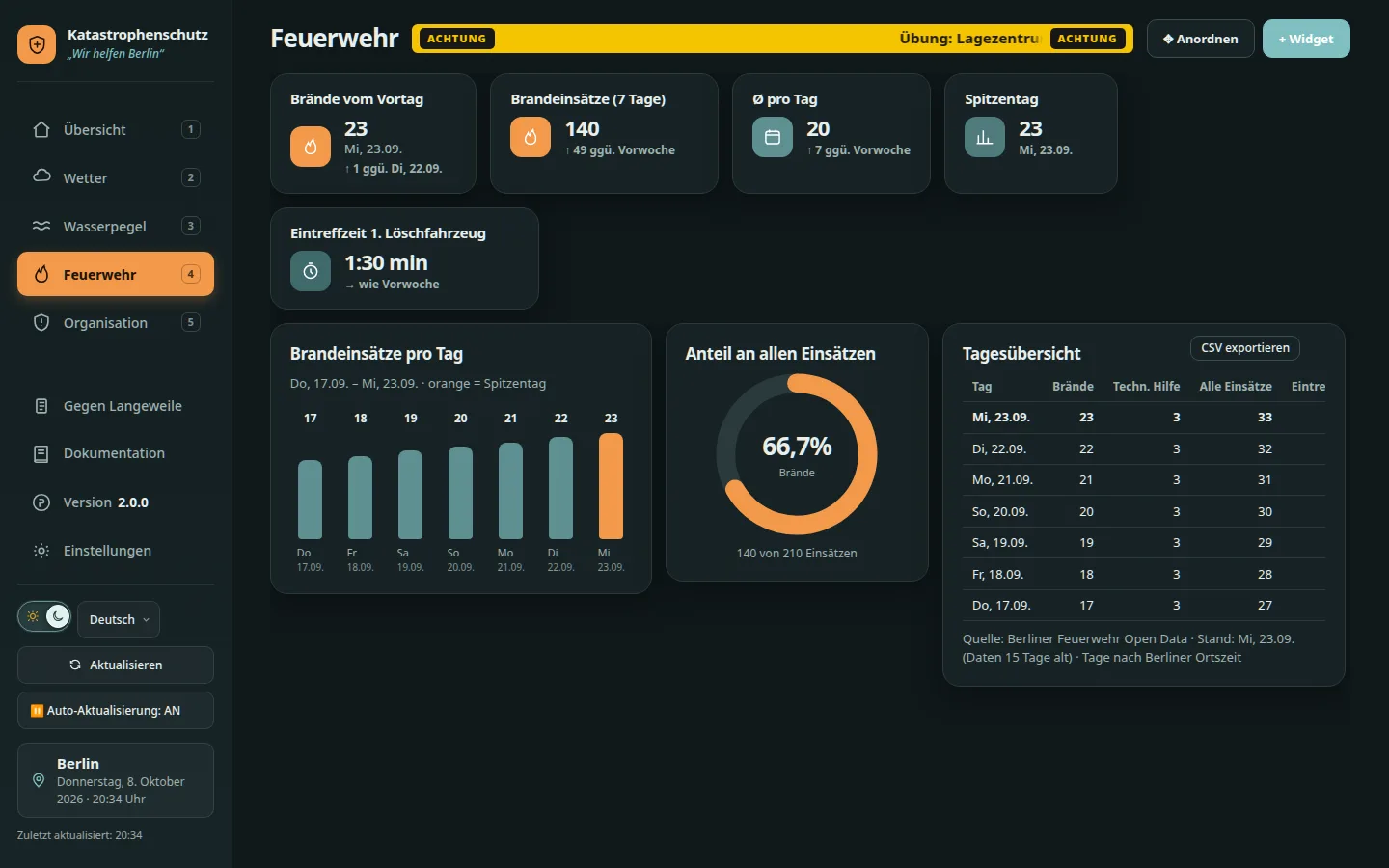Click the document icon beside Gegen Langeweile
This screenshot has width=1389, height=868.
click(x=41, y=406)
